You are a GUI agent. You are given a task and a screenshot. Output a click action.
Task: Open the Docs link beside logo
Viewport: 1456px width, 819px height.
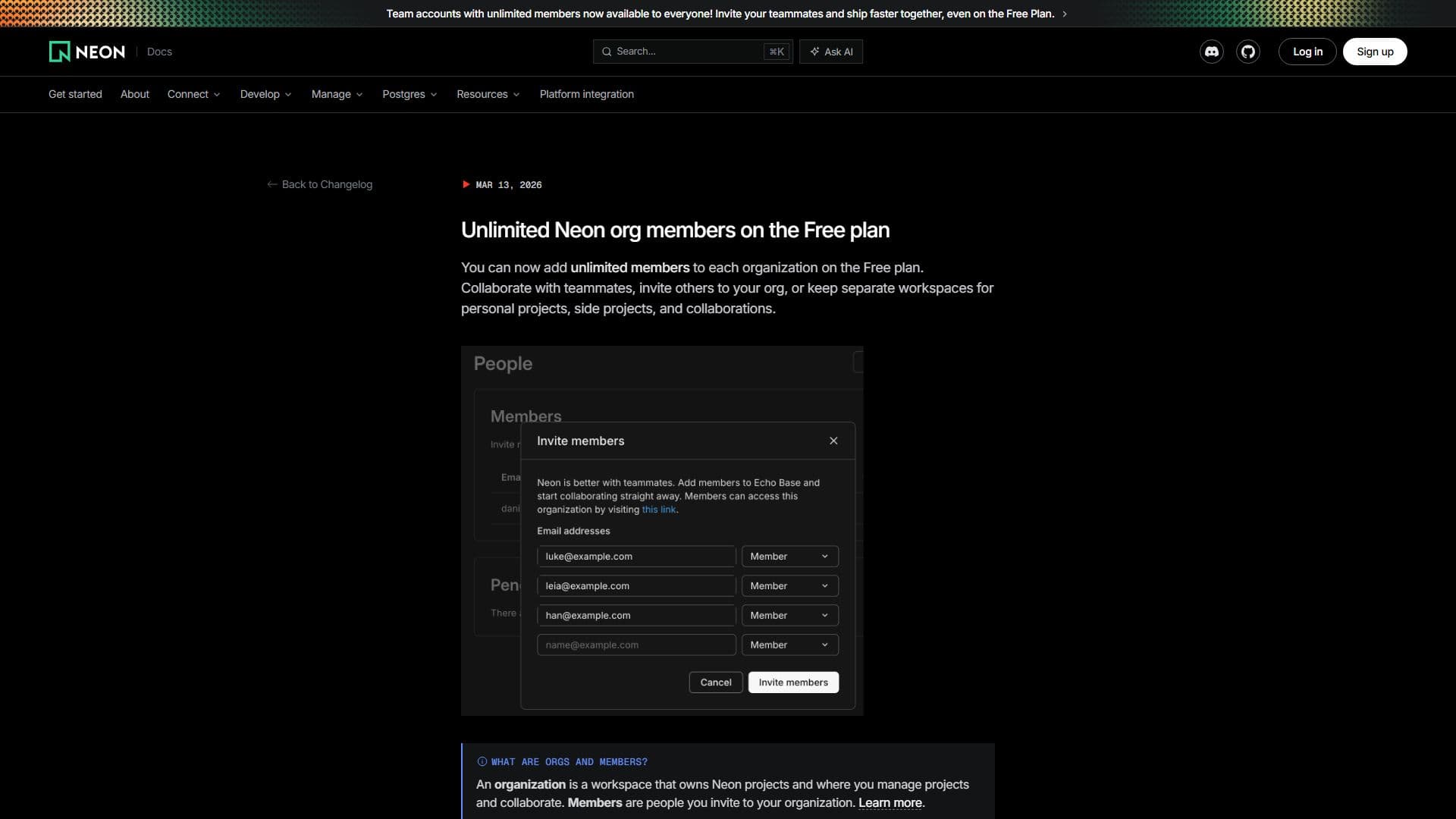[x=159, y=52]
